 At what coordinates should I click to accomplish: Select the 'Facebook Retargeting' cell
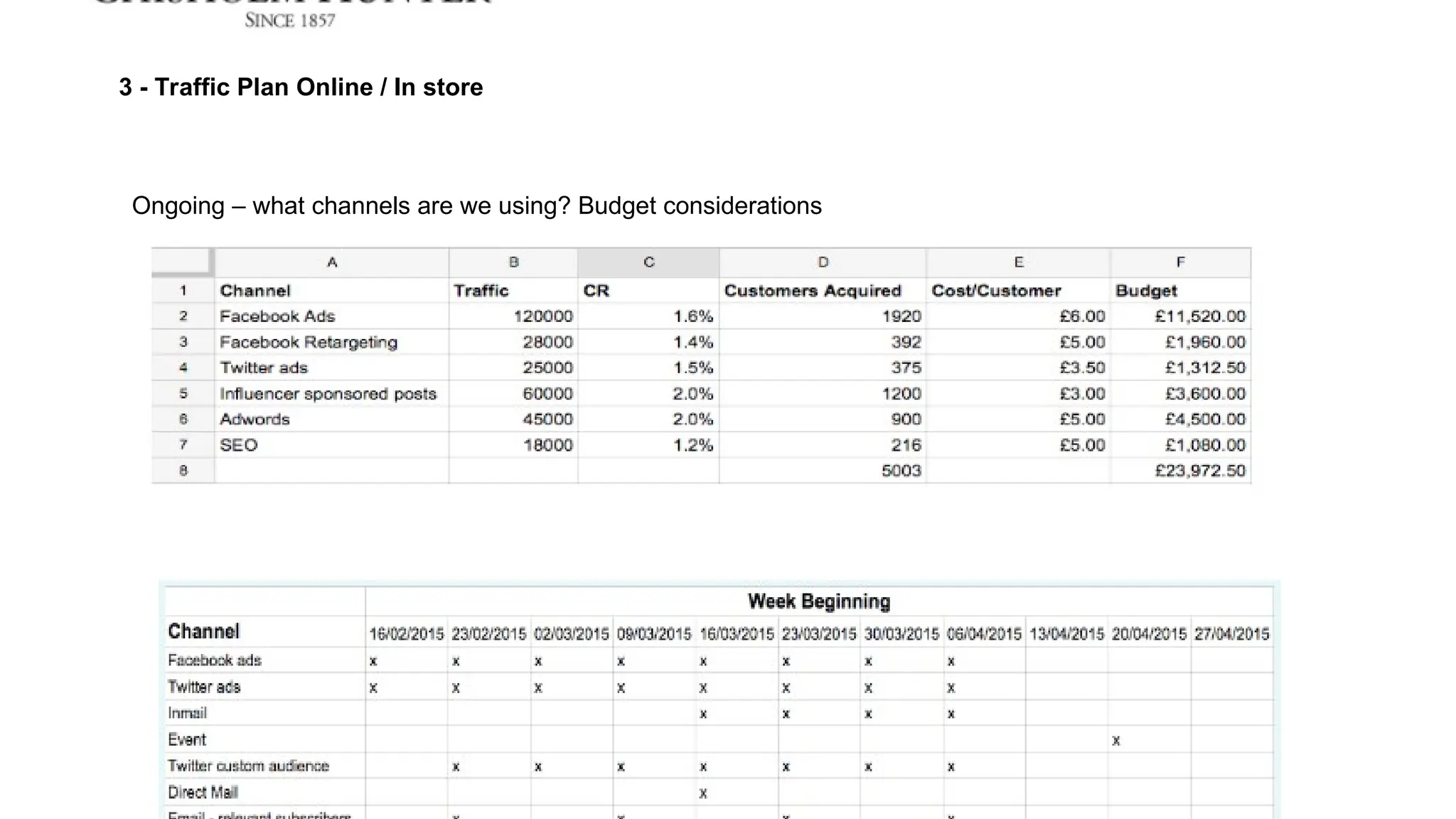[331, 342]
